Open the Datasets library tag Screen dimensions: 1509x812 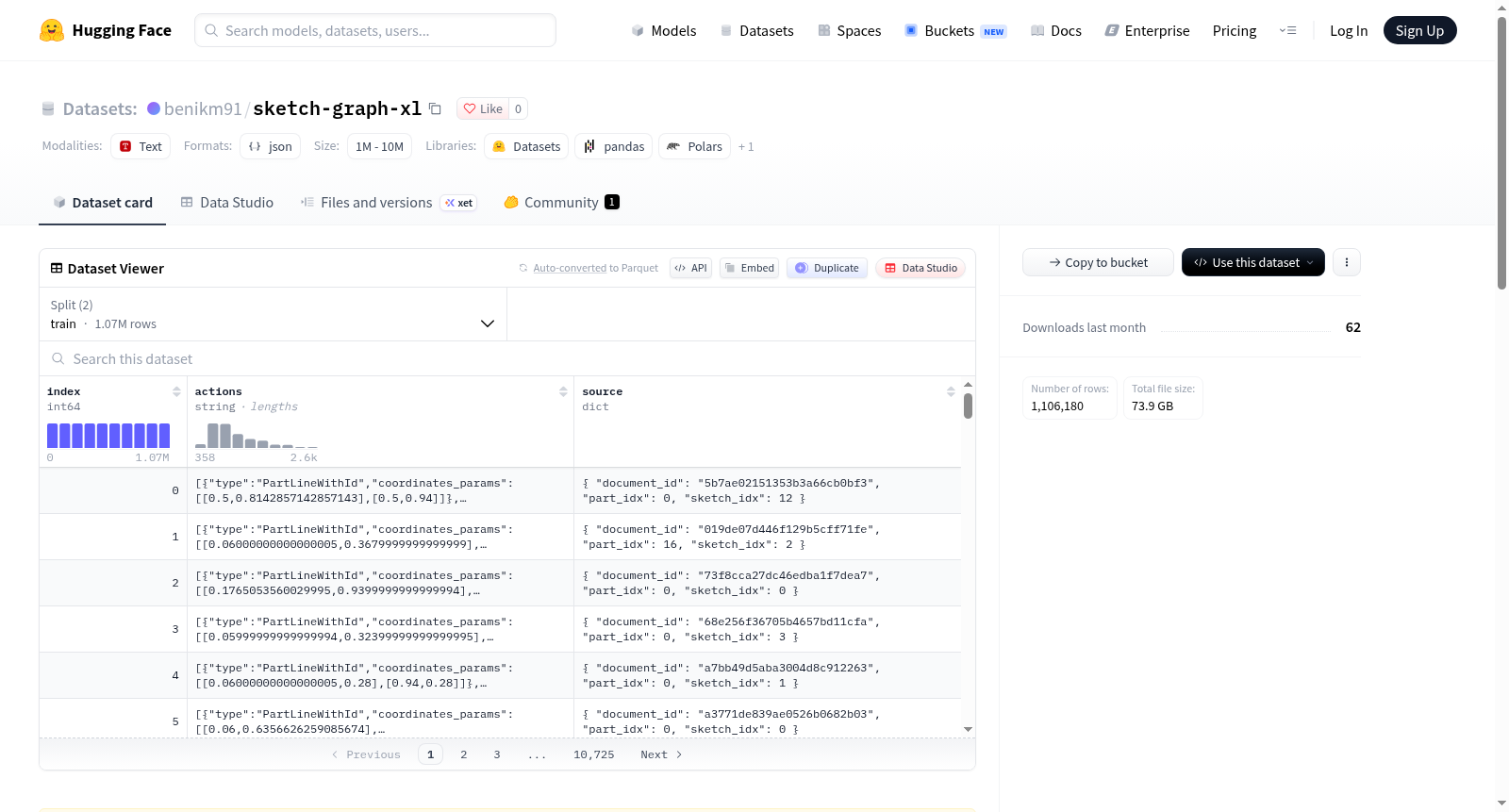click(x=526, y=146)
